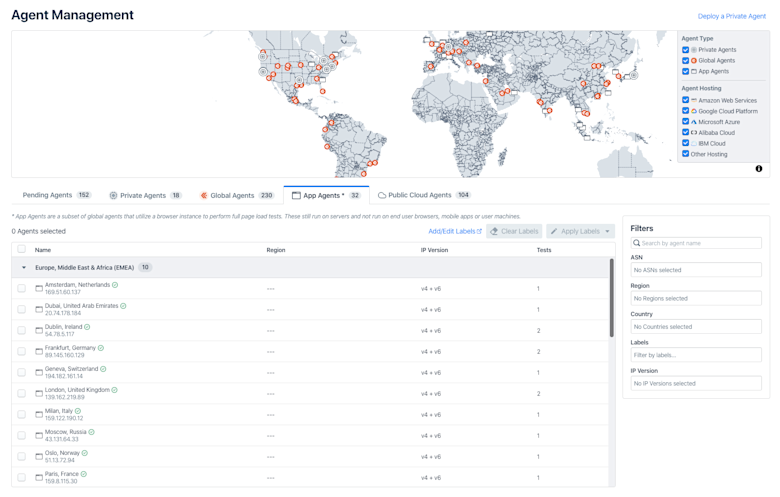Select the London, United Kingdom agent checkbox
The image size is (780, 497).
(x=21, y=394)
